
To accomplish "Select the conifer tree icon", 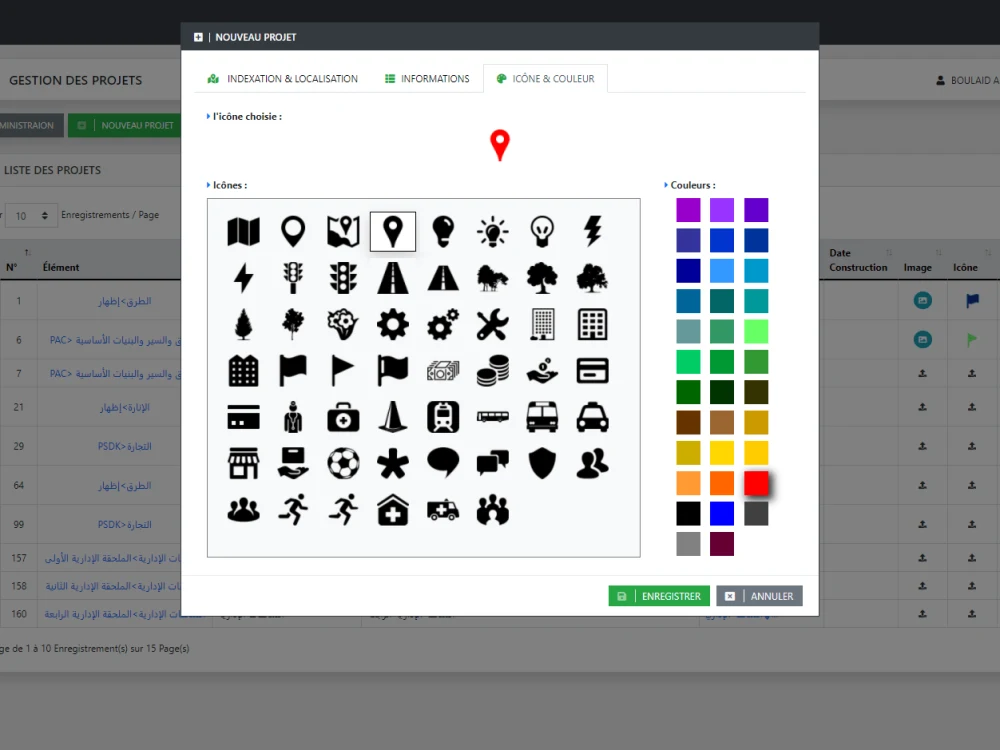I will [x=244, y=325].
